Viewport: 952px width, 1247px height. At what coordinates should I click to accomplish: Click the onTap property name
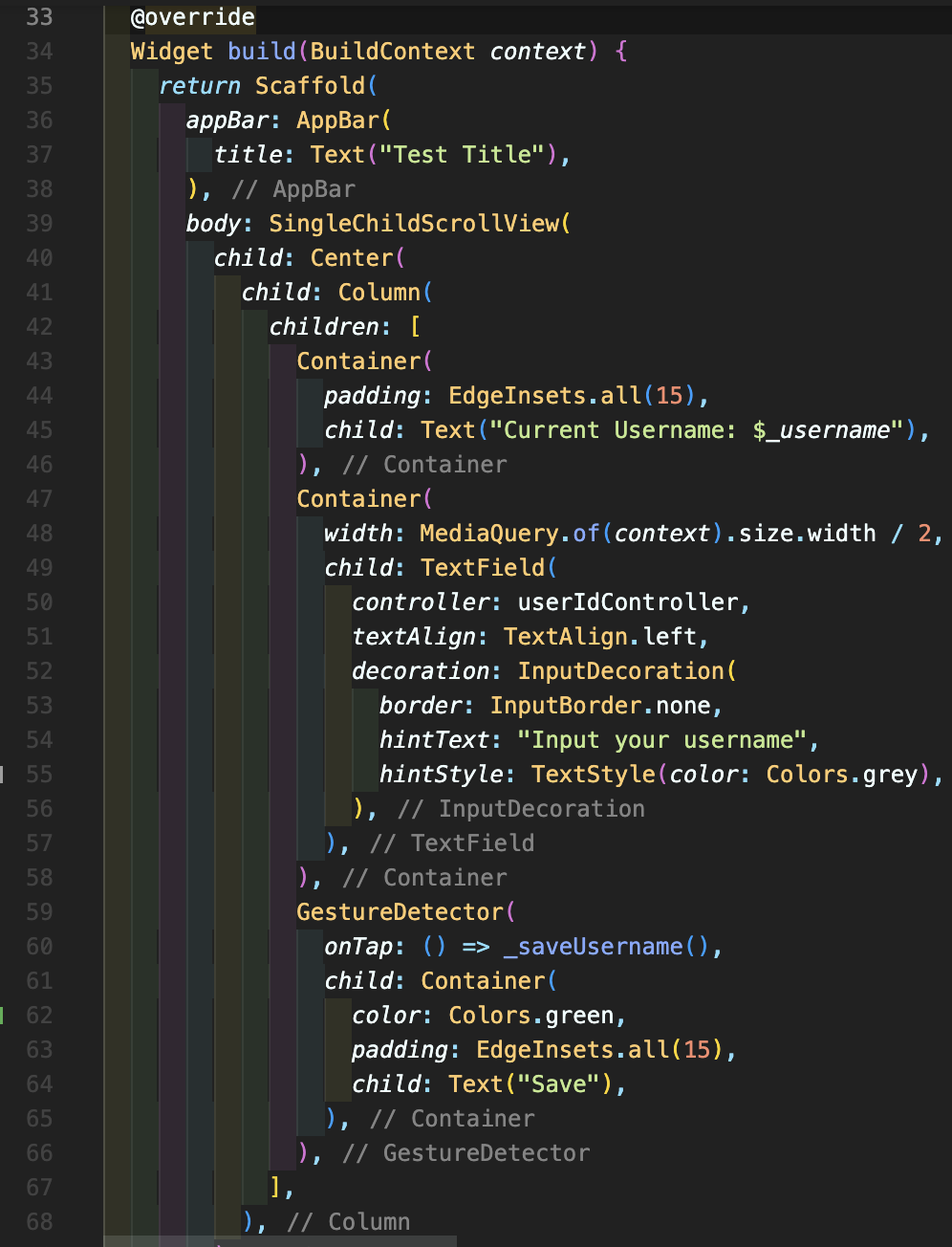[358, 947]
